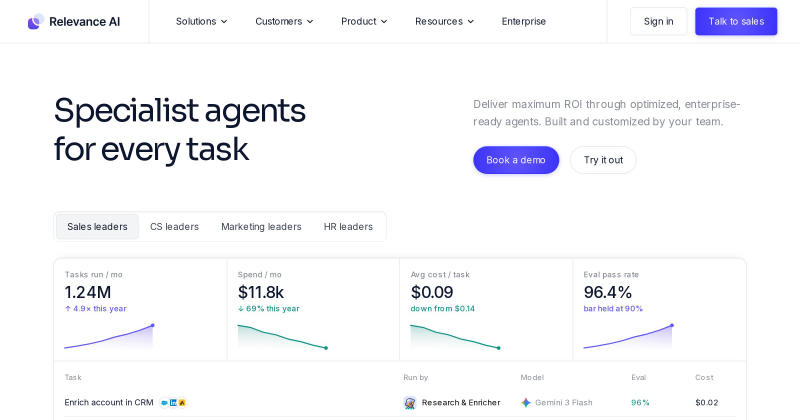Viewport: 800px width, 420px height.
Task: Click the yellow integration icon in Enrich account row
Action: [x=182, y=403]
